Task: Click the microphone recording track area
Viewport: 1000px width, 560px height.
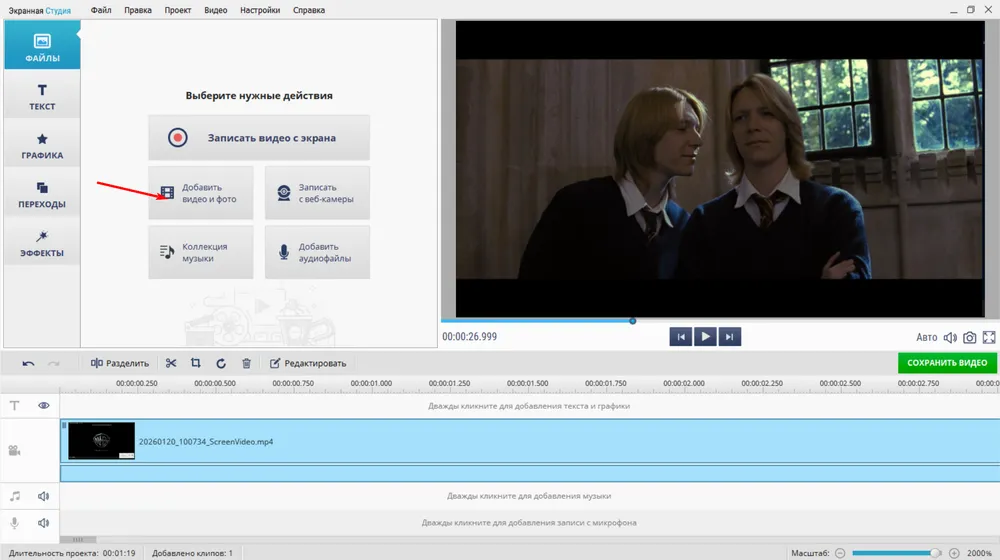Action: tap(529, 522)
